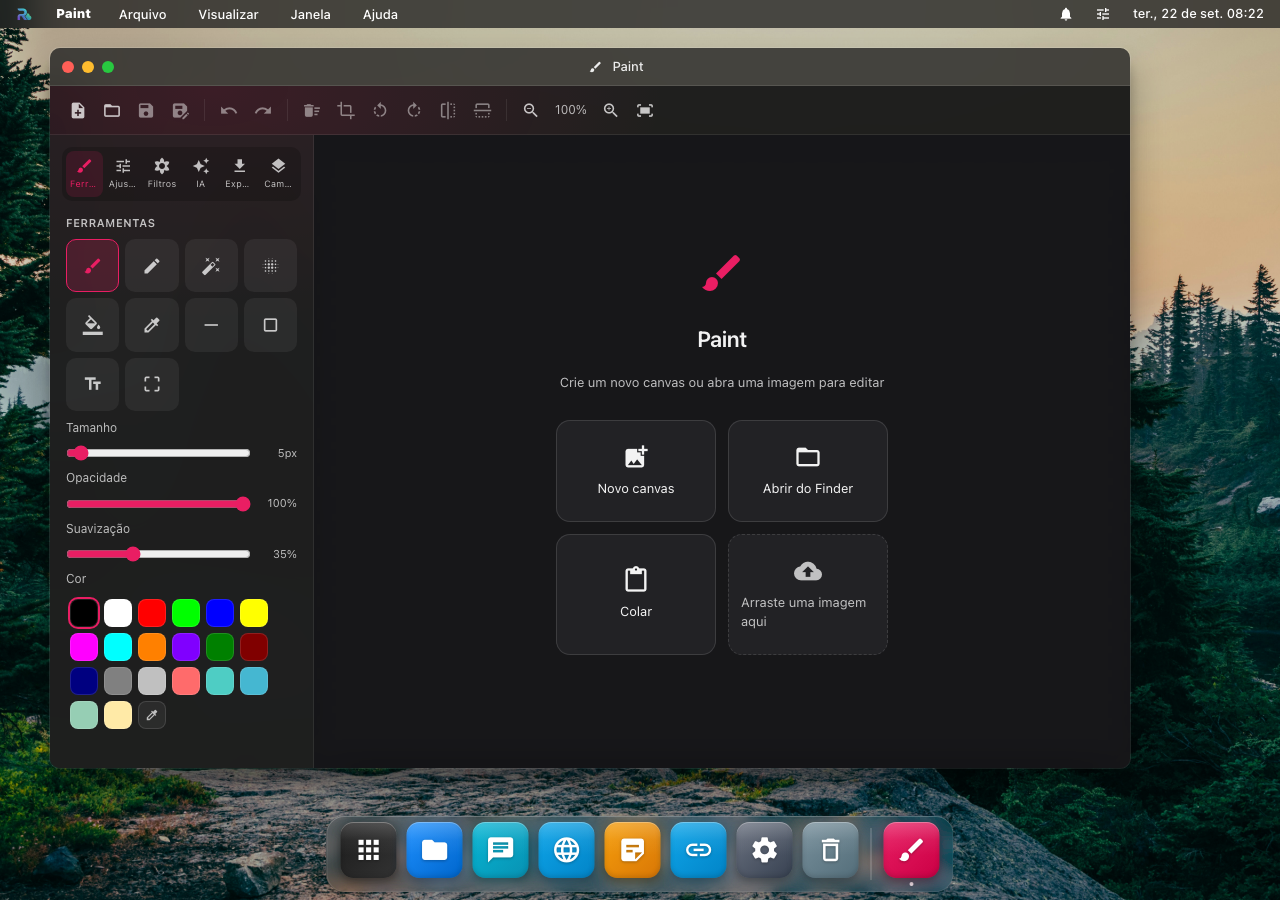Open the IA tab

pyautogui.click(x=201, y=173)
